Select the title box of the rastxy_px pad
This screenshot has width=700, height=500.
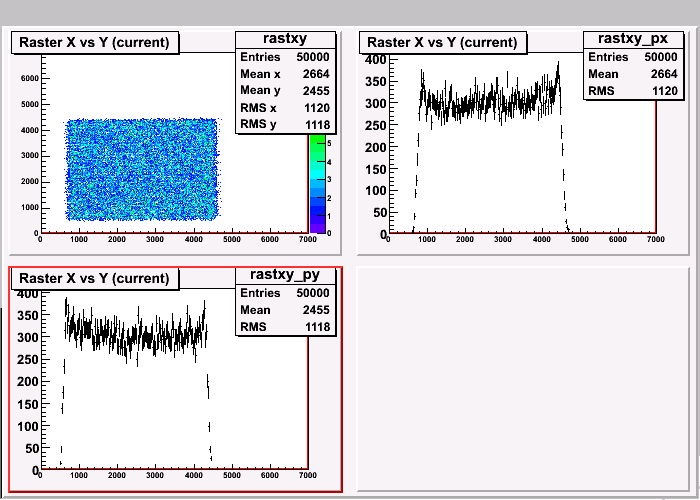443,42
